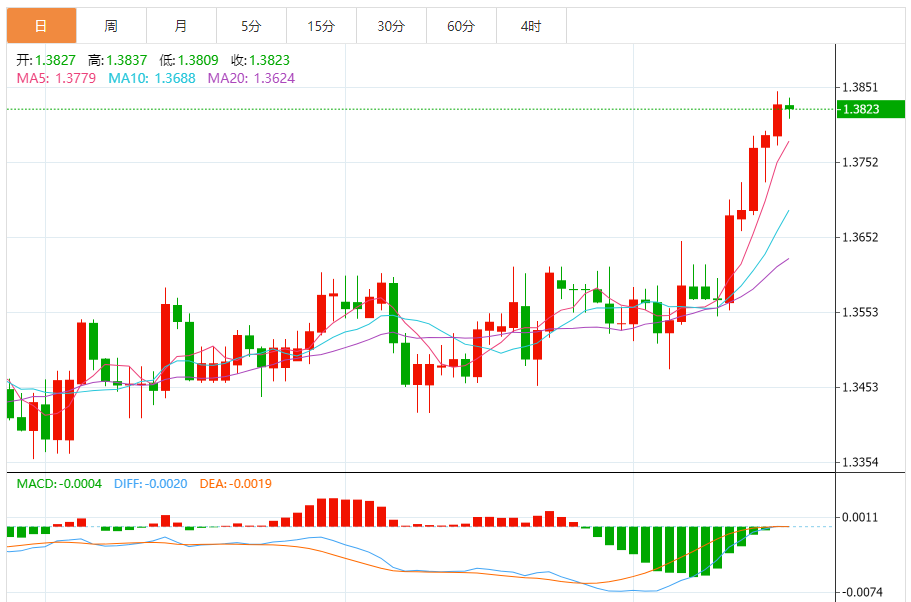911x602 pixels.
Task: Click the 1.3354 price axis label
Action: point(860,462)
